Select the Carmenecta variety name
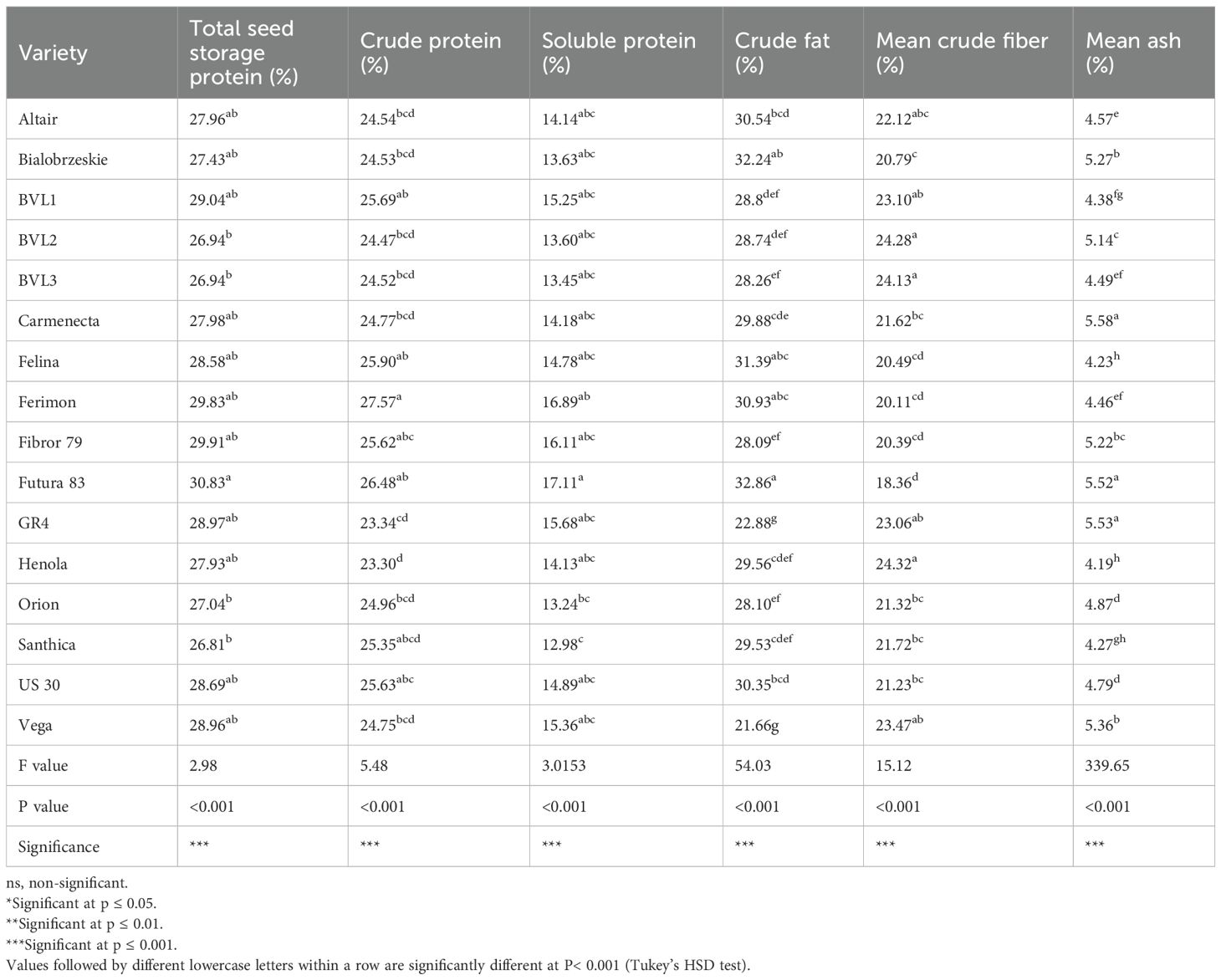The image size is (1221, 980). tap(59, 321)
